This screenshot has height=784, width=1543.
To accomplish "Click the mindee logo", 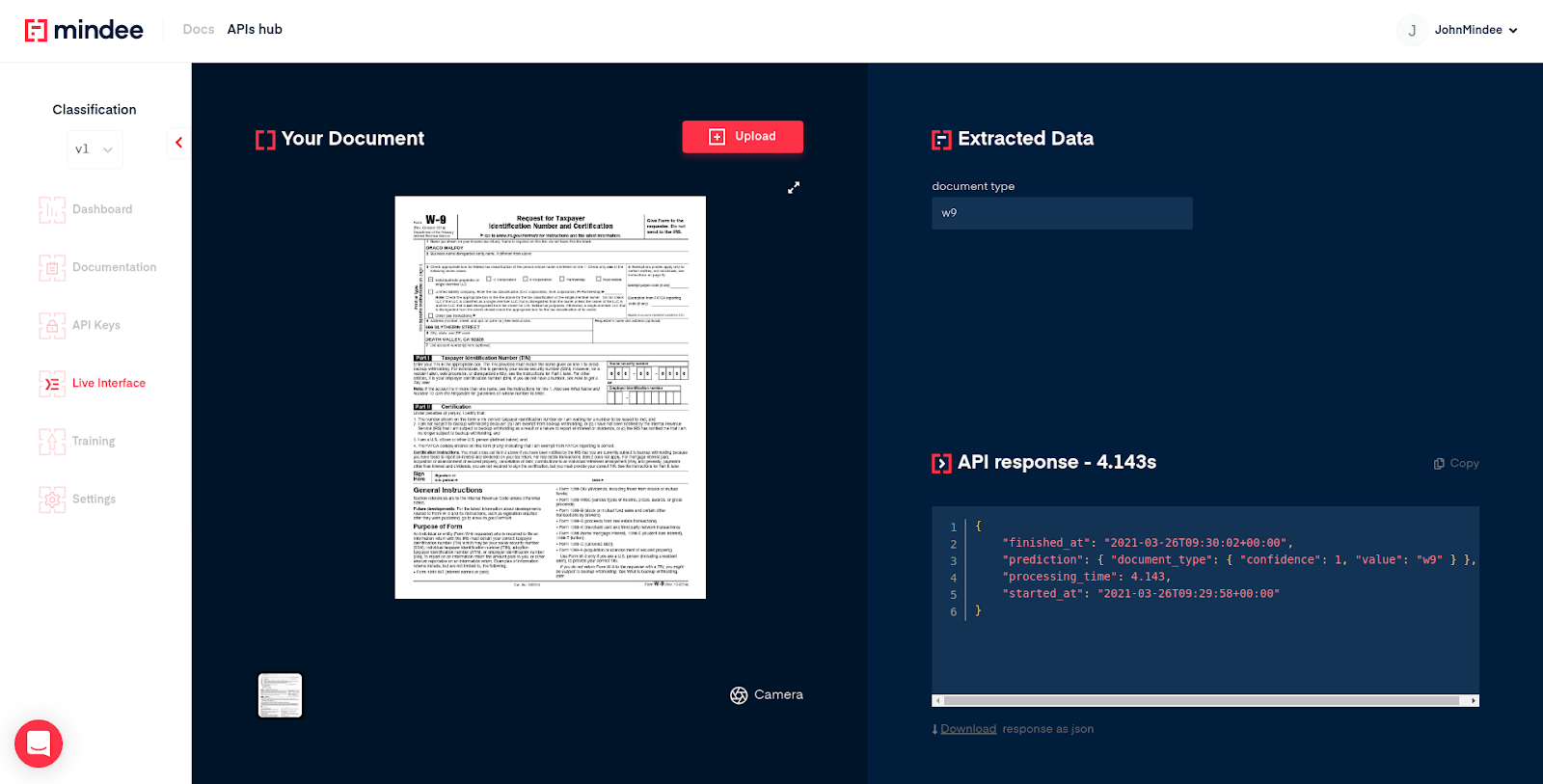I will 84,30.
